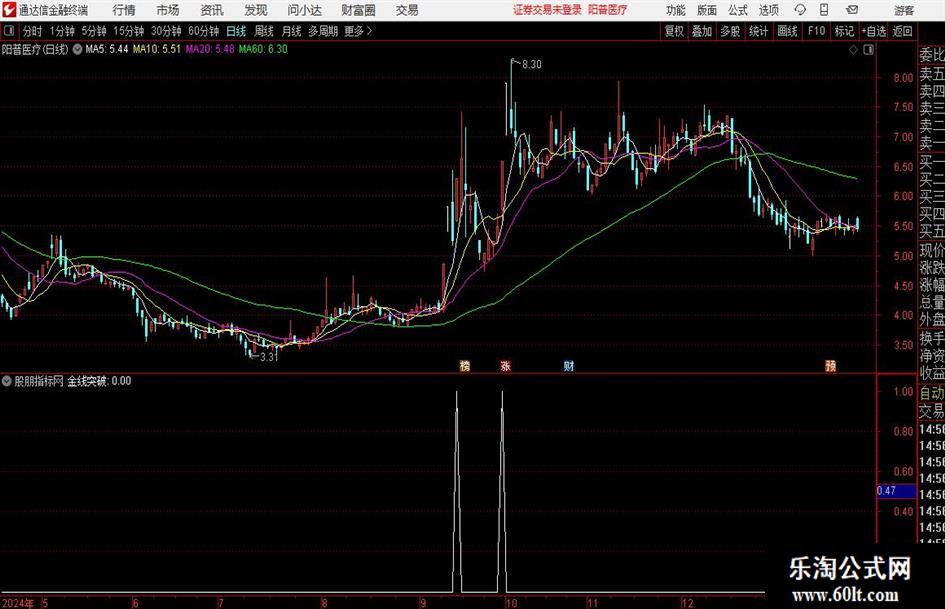Click the 2024年 date axis label
This screenshot has width=945, height=609.
point(18,603)
